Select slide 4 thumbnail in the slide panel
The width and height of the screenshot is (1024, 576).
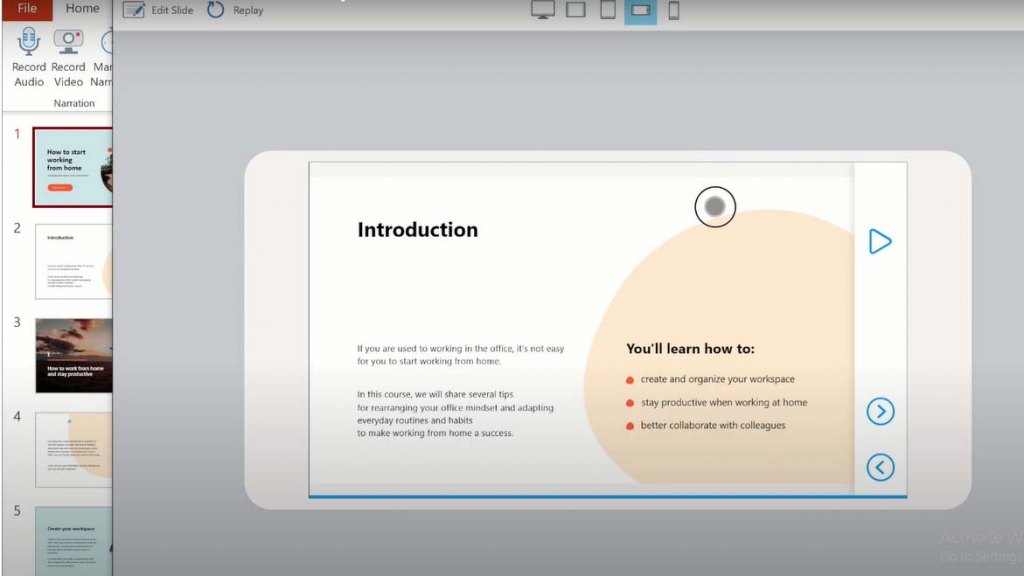tap(73, 449)
